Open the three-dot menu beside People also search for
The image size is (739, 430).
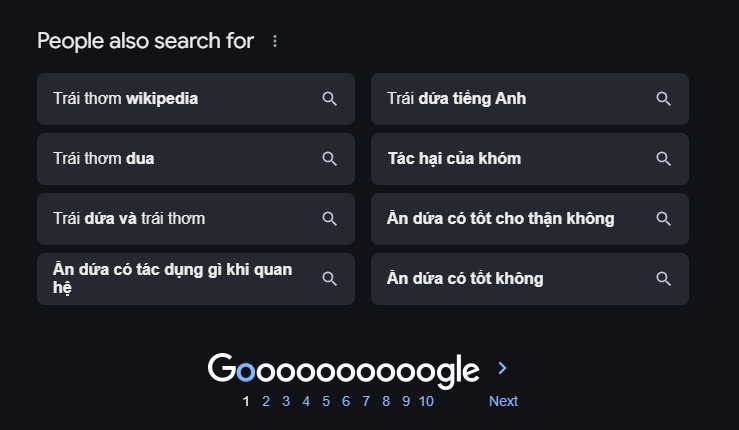(x=275, y=41)
